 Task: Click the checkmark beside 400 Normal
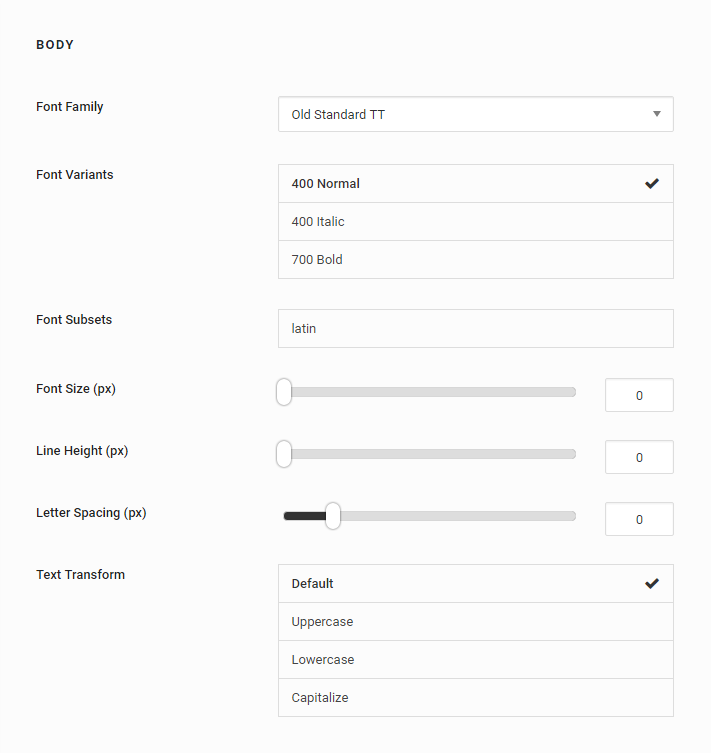652,184
